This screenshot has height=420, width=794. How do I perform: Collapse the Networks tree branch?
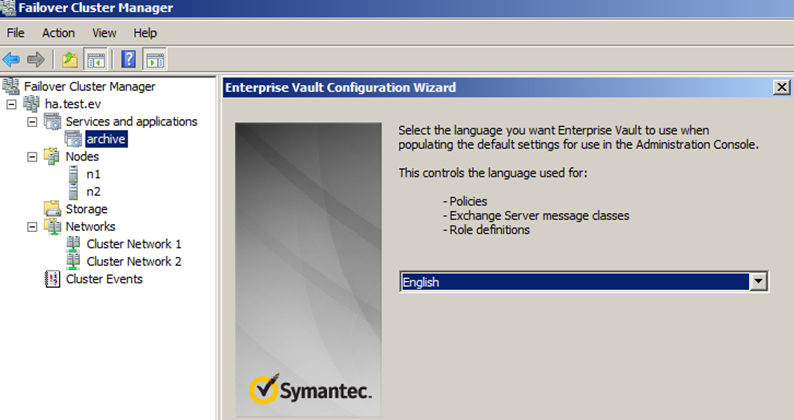coord(32,227)
